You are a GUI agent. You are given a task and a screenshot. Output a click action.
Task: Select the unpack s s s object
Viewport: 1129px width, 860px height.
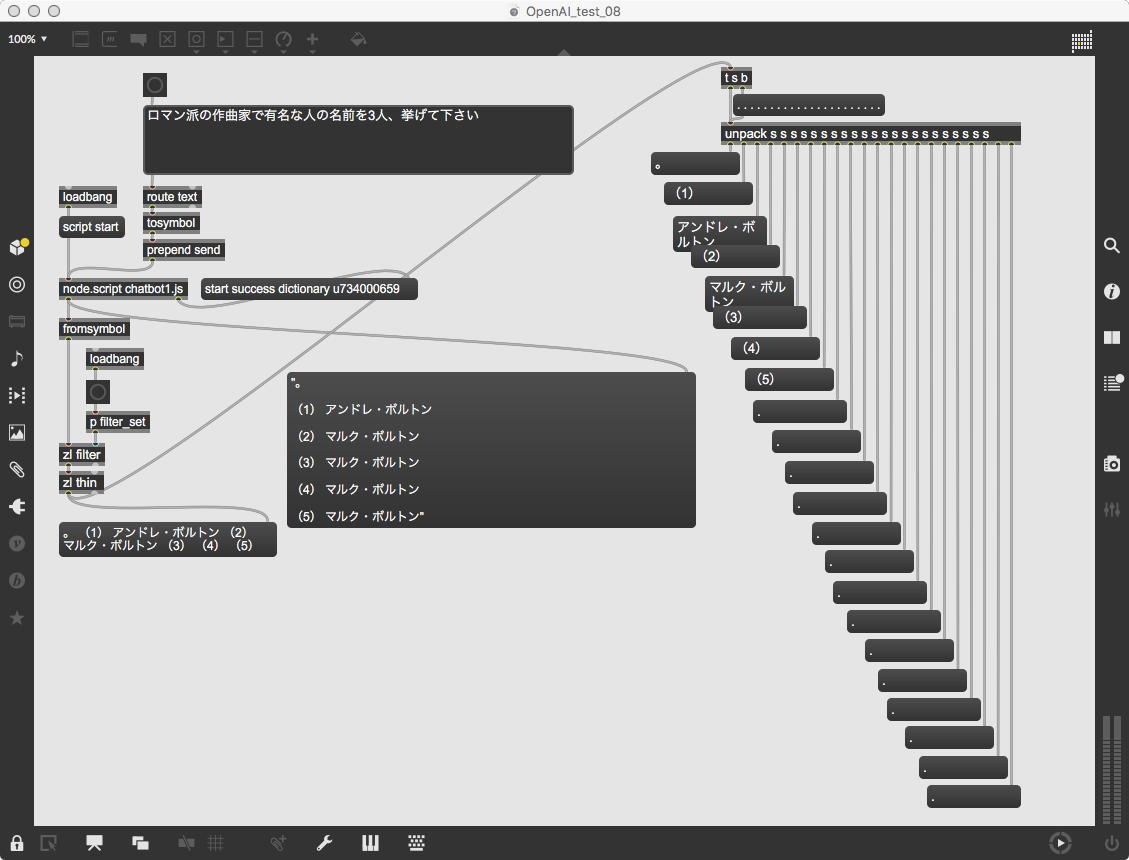click(871, 134)
